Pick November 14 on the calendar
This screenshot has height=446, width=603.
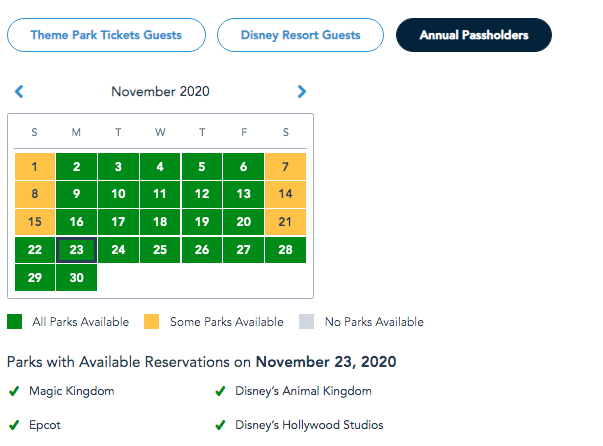click(285, 194)
